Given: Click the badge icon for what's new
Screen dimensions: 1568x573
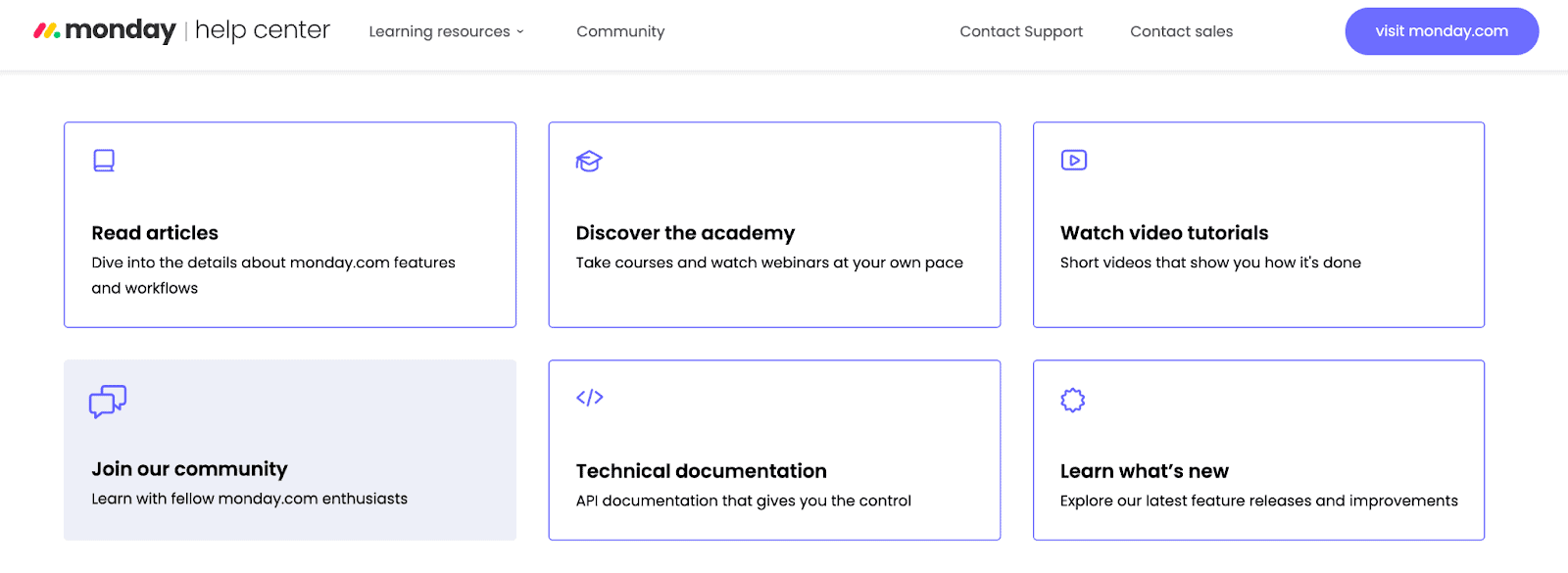Looking at the screenshot, I should tap(1073, 400).
